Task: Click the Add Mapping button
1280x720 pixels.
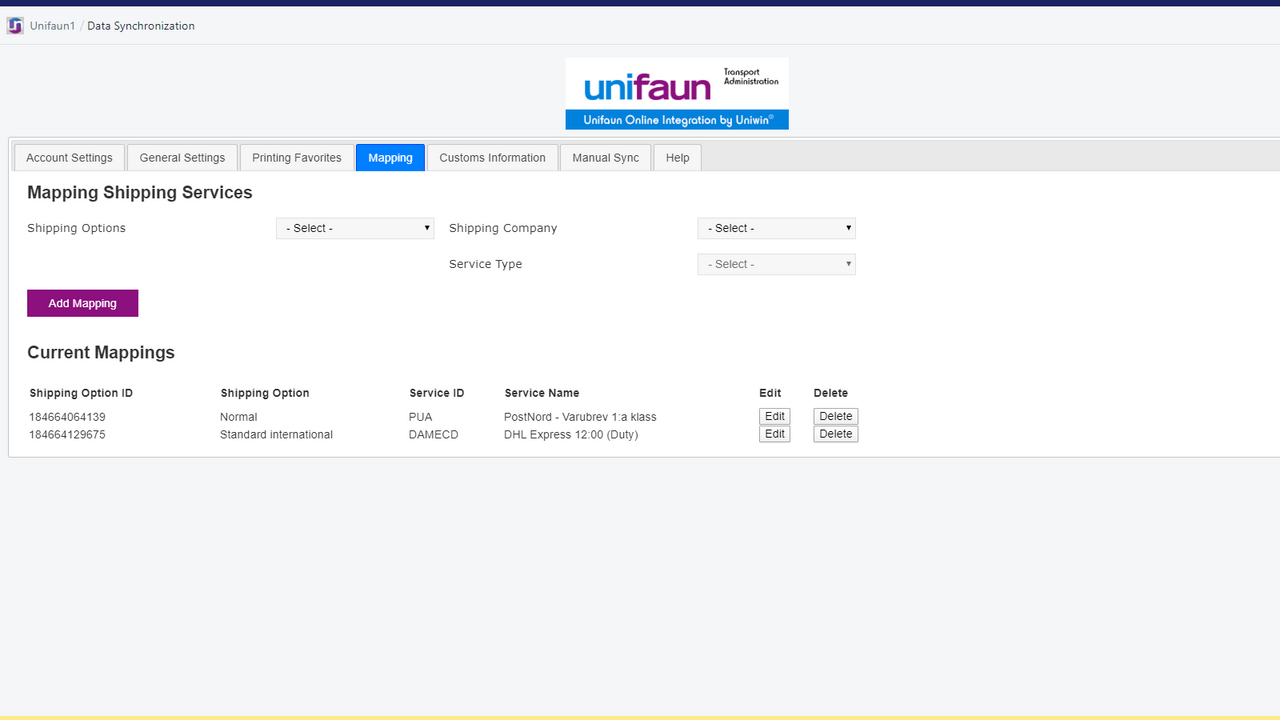Action: pos(82,303)
